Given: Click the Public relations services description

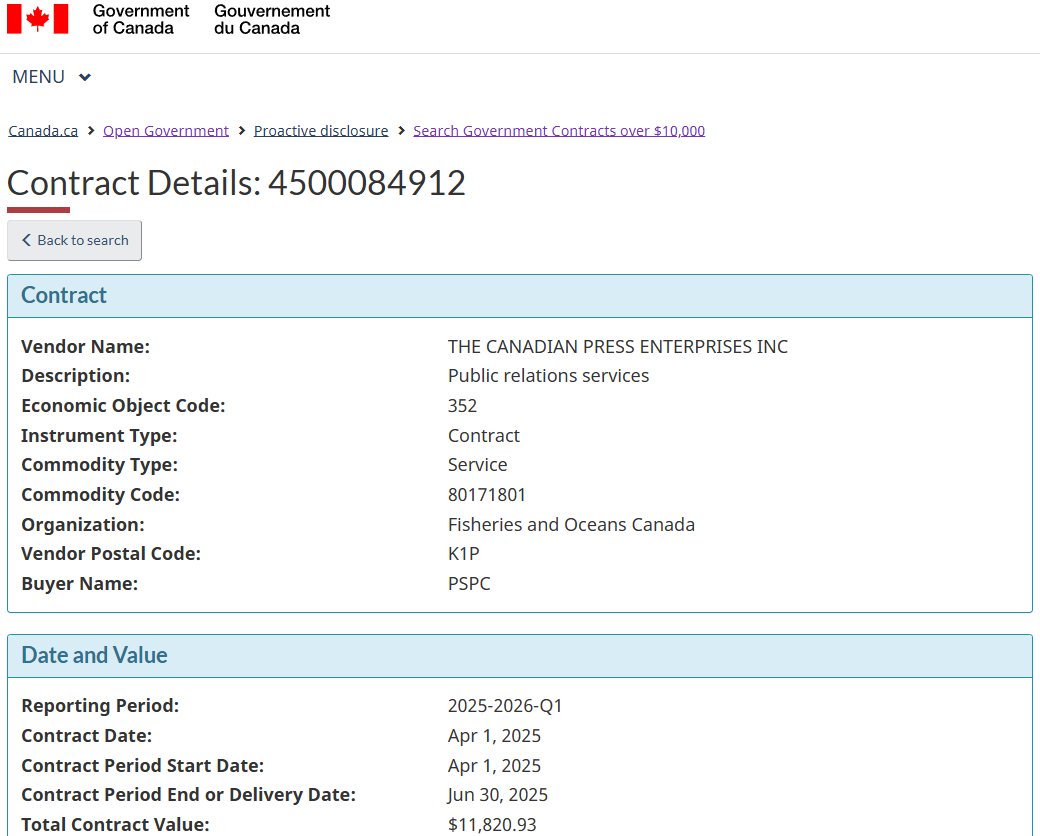Looking at the screenshot, I should pos(549,376).
